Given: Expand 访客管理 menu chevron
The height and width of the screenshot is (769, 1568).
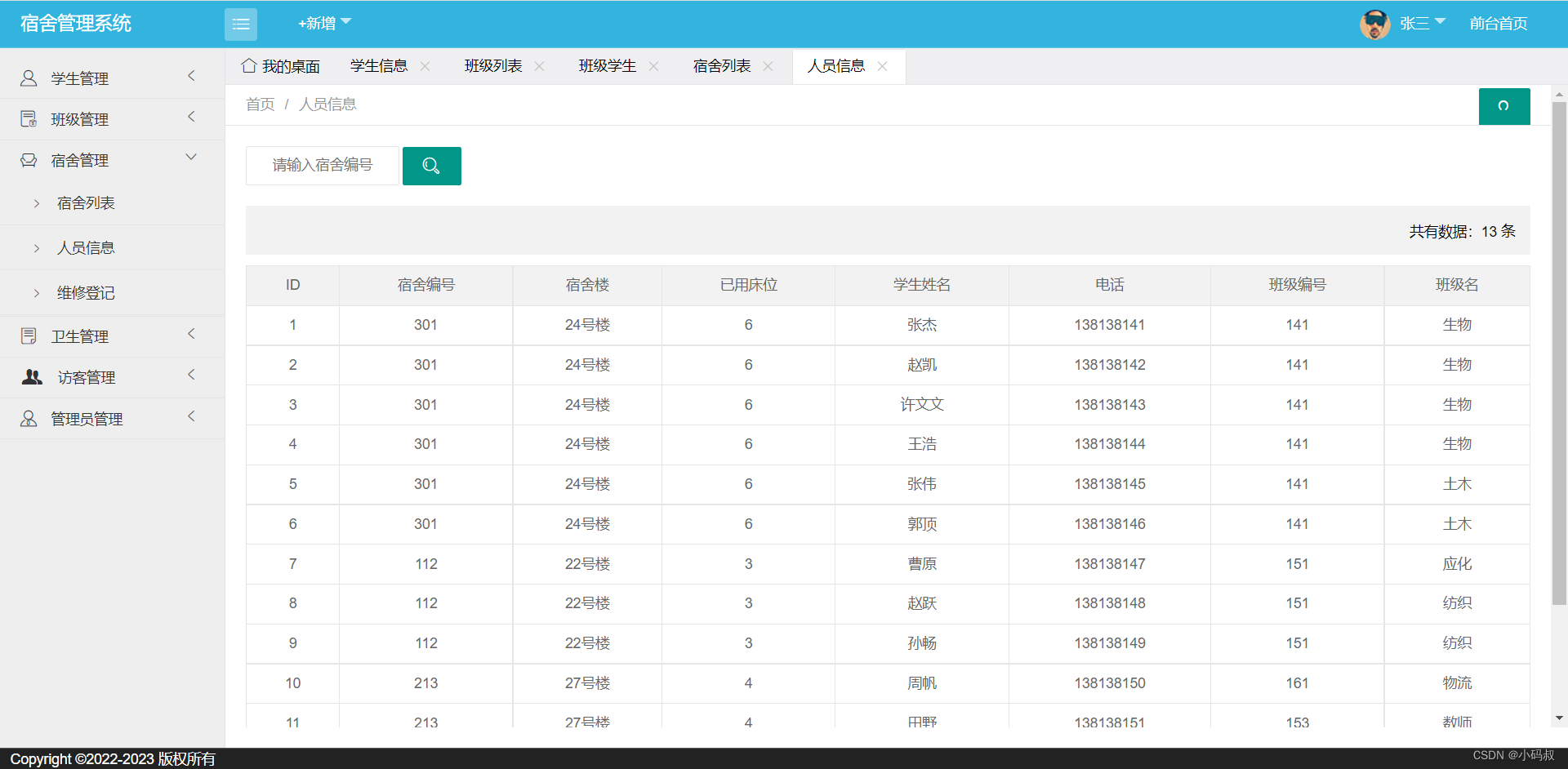Looking at the screenshot, I should [x=191, y=374].
